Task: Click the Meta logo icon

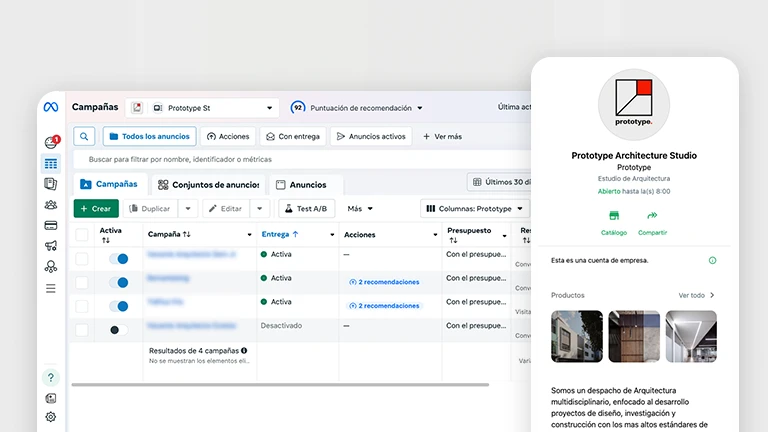Action: pos(51,107)
